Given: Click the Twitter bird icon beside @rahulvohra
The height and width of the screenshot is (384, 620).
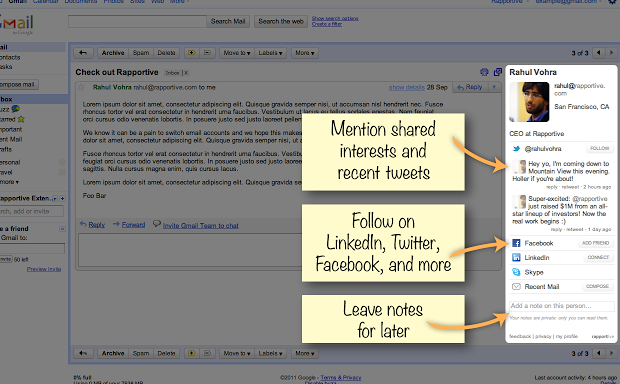Looking at the screenshot, I should pyautogui.click(x=516, y=149).
